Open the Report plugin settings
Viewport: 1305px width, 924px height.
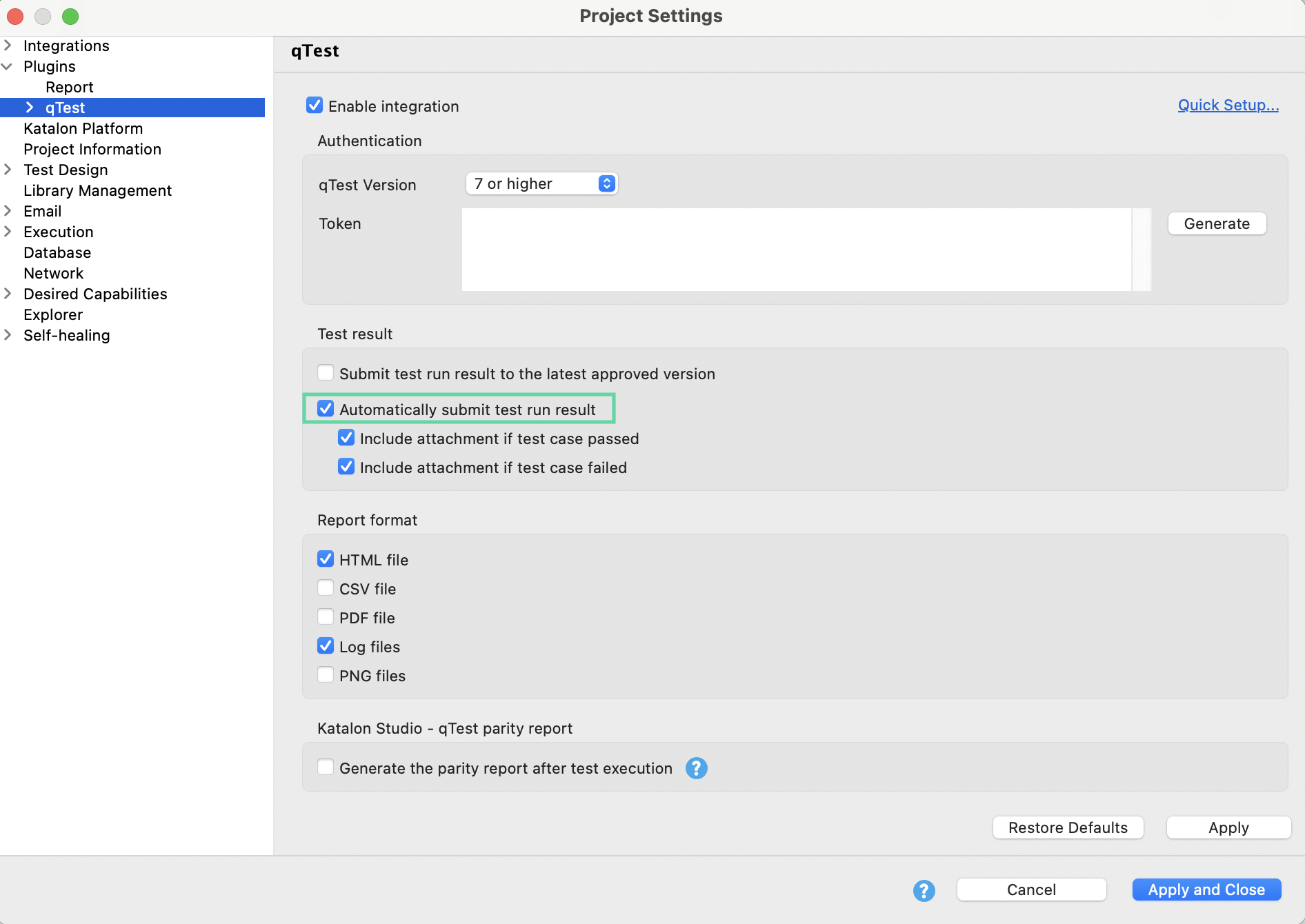click(x=70, y=87)
